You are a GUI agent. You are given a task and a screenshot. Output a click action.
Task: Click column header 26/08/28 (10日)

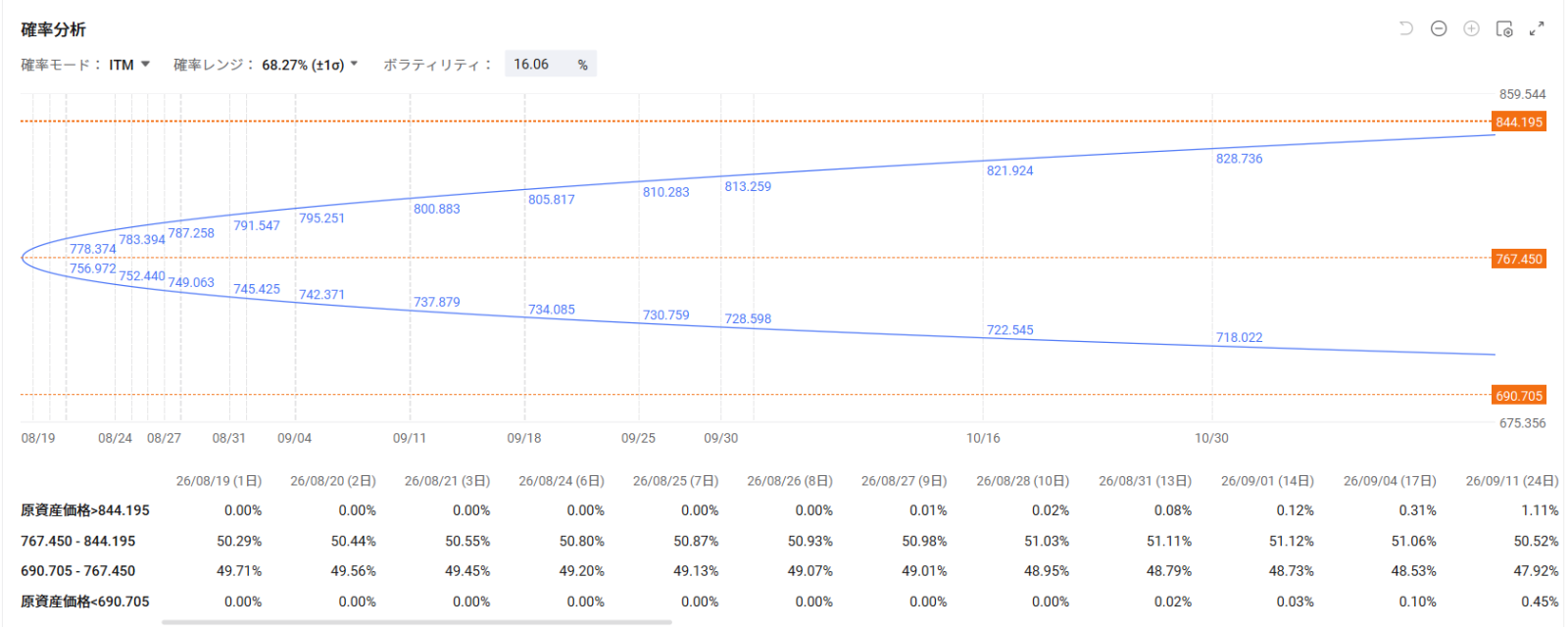click(1023, 481)
